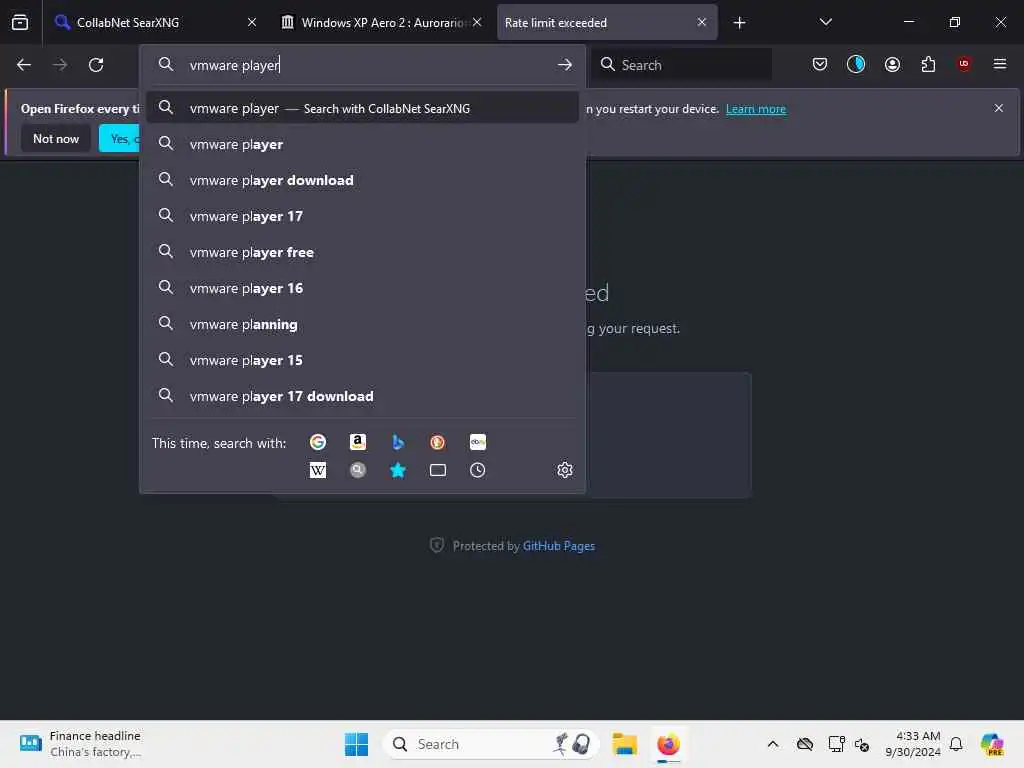This screenshot has width=1024, height=768.
Task: Click the Go arrow in address bar
Action: coord(565,65)
